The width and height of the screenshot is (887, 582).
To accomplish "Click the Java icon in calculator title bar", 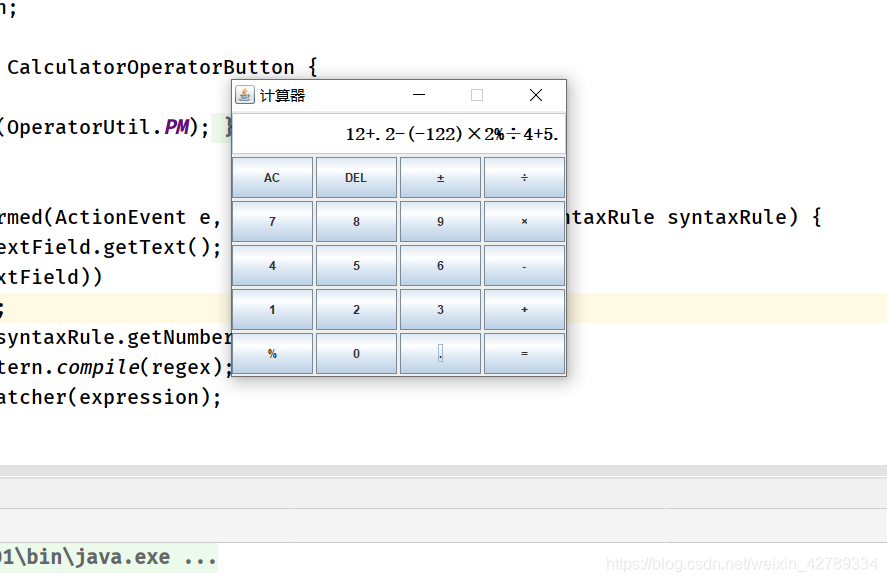I will click(x=244, y=95).
